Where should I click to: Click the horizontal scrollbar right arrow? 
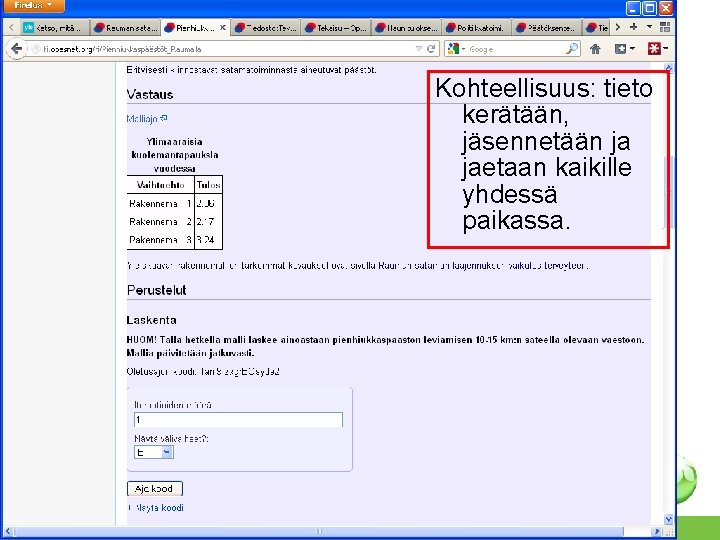click(x=657, y=532)
